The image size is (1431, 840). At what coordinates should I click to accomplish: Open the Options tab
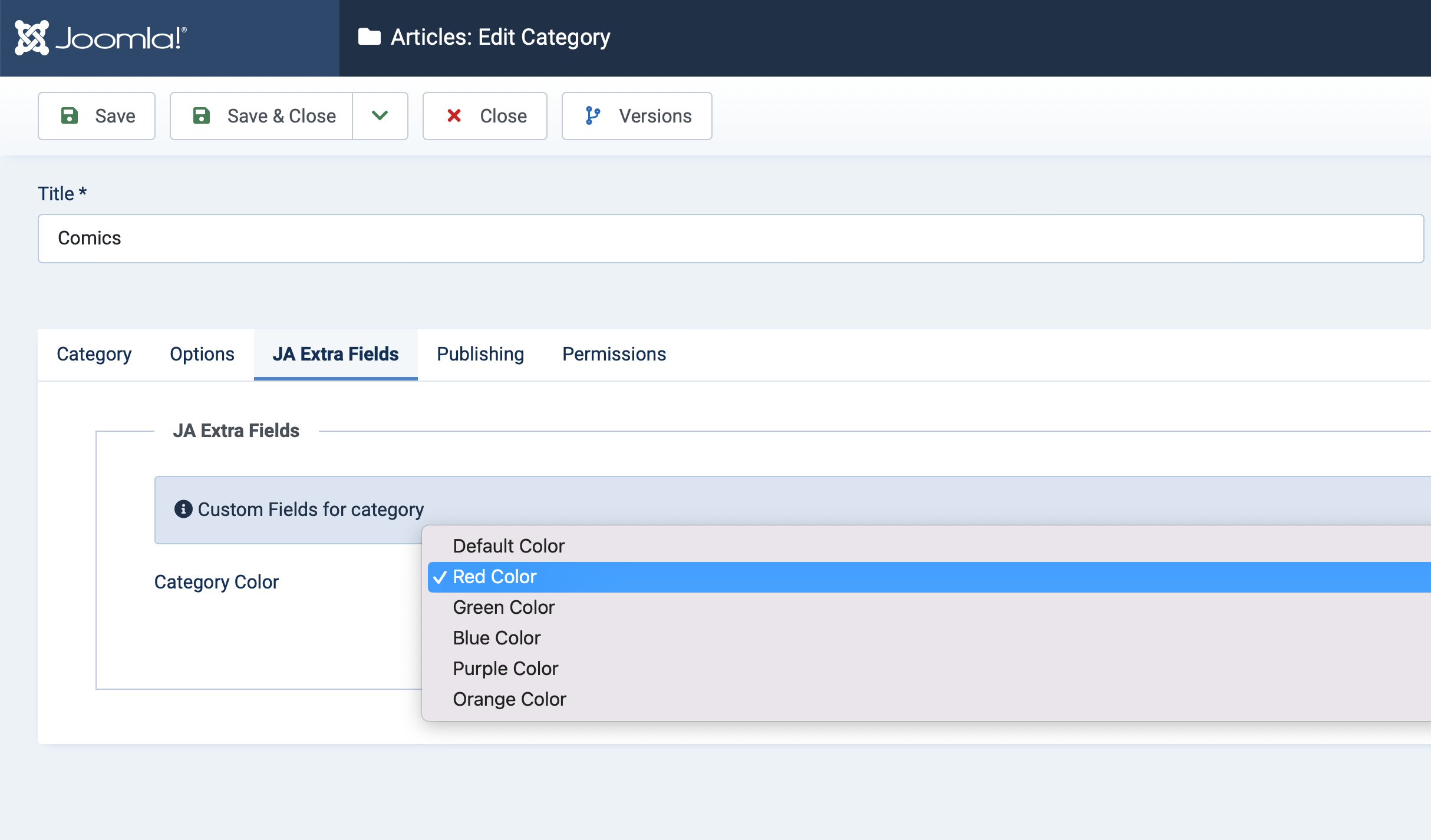coord(202,354)
